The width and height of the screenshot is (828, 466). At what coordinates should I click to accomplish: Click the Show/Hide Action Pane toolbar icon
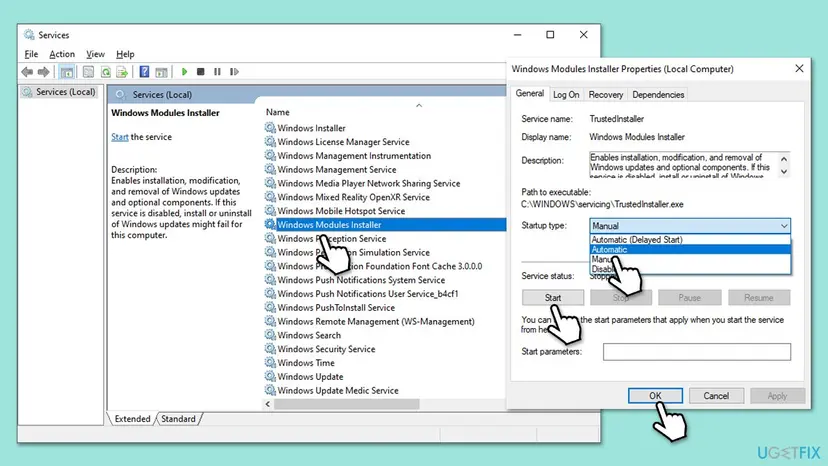pyautogui.click(x=162, y=71)
